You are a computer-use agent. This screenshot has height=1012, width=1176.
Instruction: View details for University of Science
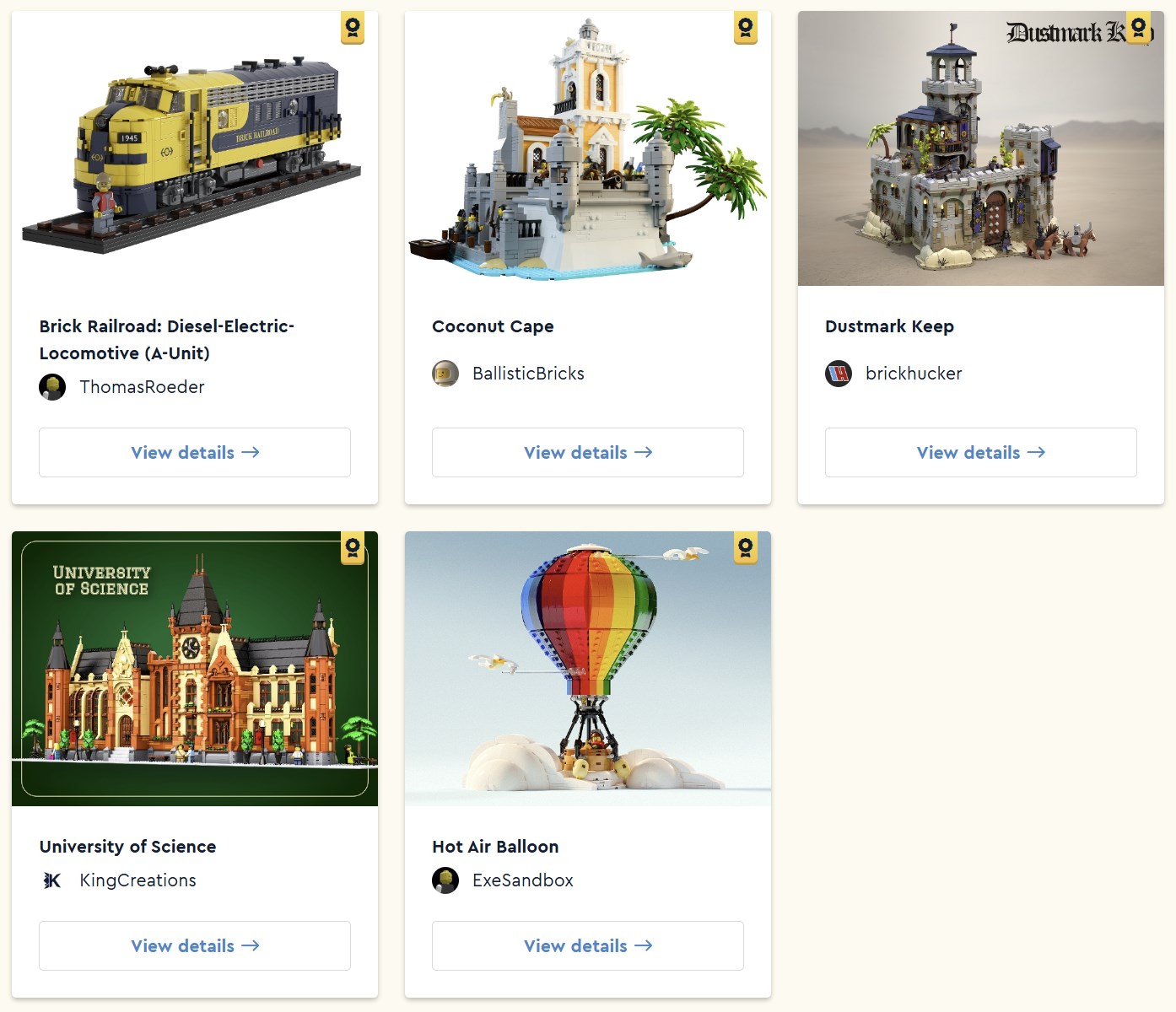pyautogui.click(x=195, y=946)
